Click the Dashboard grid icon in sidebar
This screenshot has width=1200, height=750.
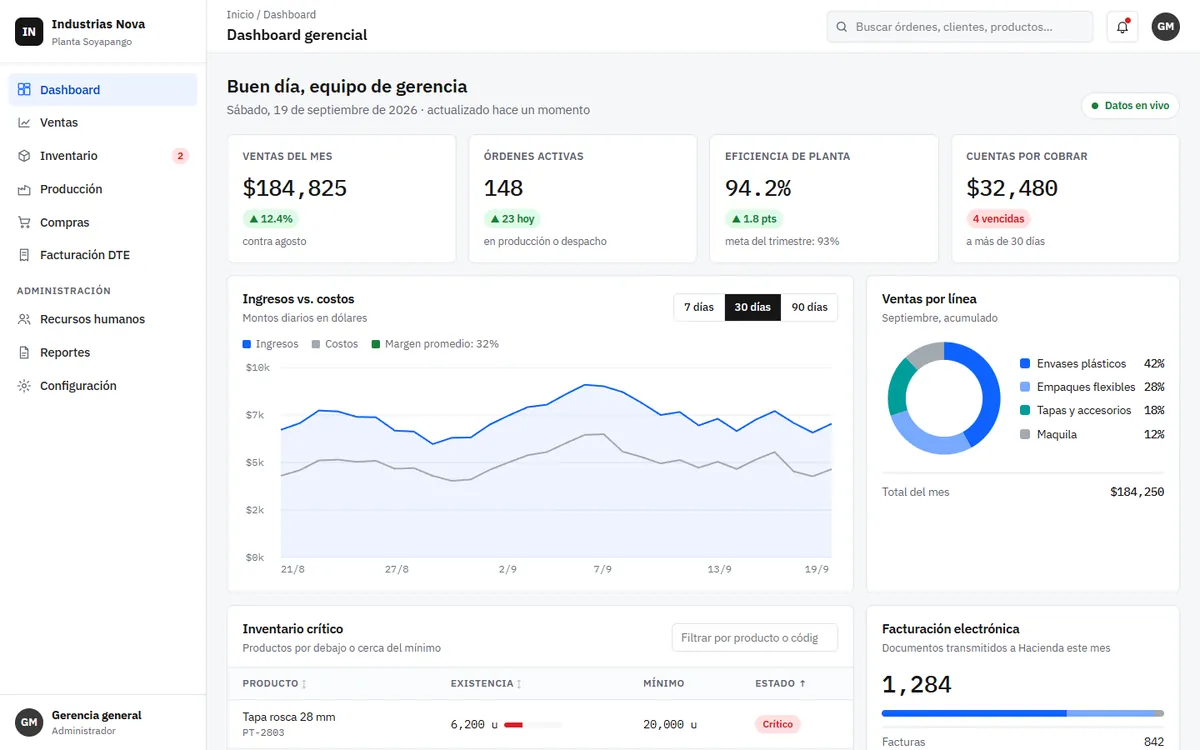pos(24,89)
